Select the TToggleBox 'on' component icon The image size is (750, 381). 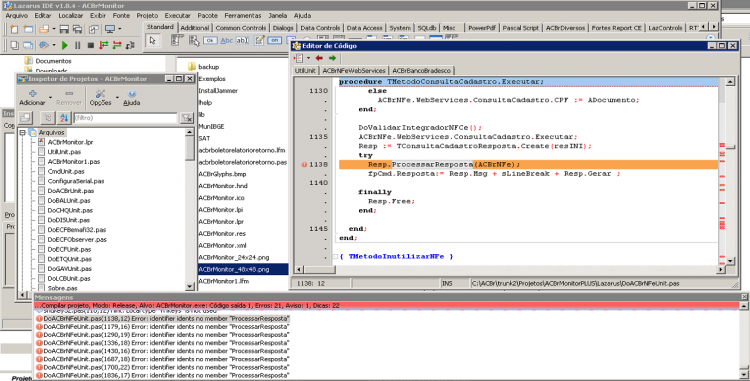coord(275,41)
